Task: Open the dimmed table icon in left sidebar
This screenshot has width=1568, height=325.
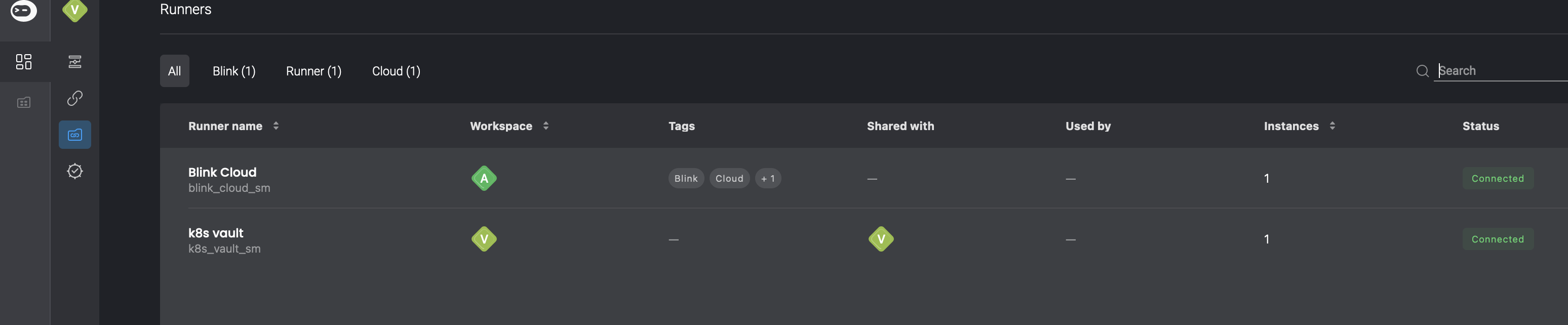Action: coord(24,102)
